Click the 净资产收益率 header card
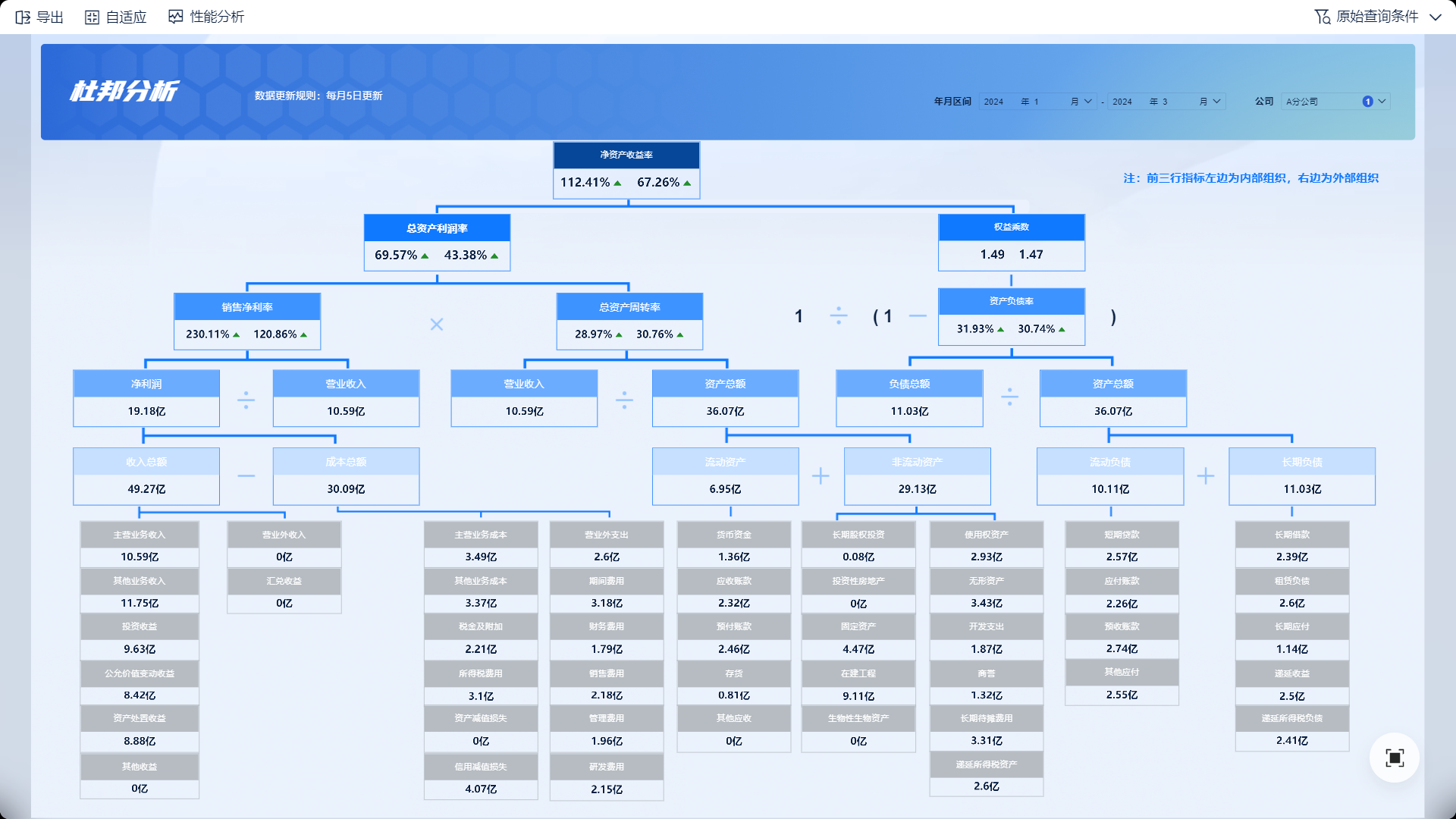This screenshot has width=1456, height=819. (626, 155)
